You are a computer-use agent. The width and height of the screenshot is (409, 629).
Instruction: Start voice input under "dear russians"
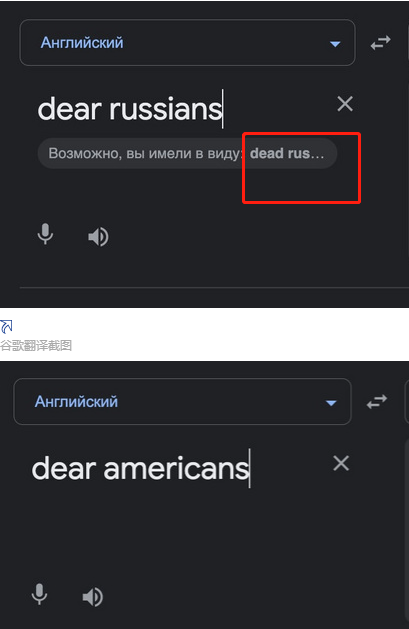(x=45, y=234)
